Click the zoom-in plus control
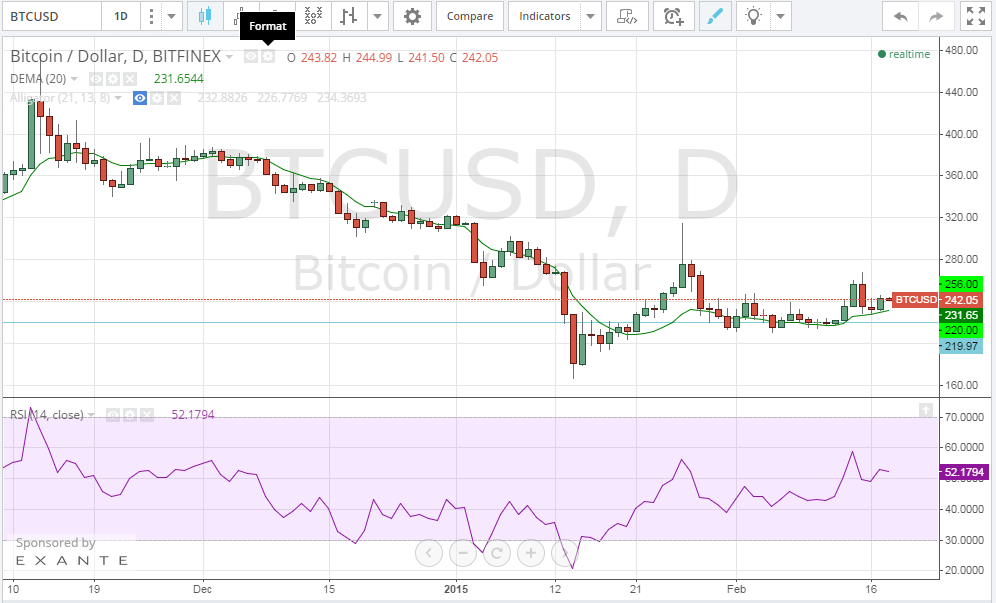 [531, 552]
